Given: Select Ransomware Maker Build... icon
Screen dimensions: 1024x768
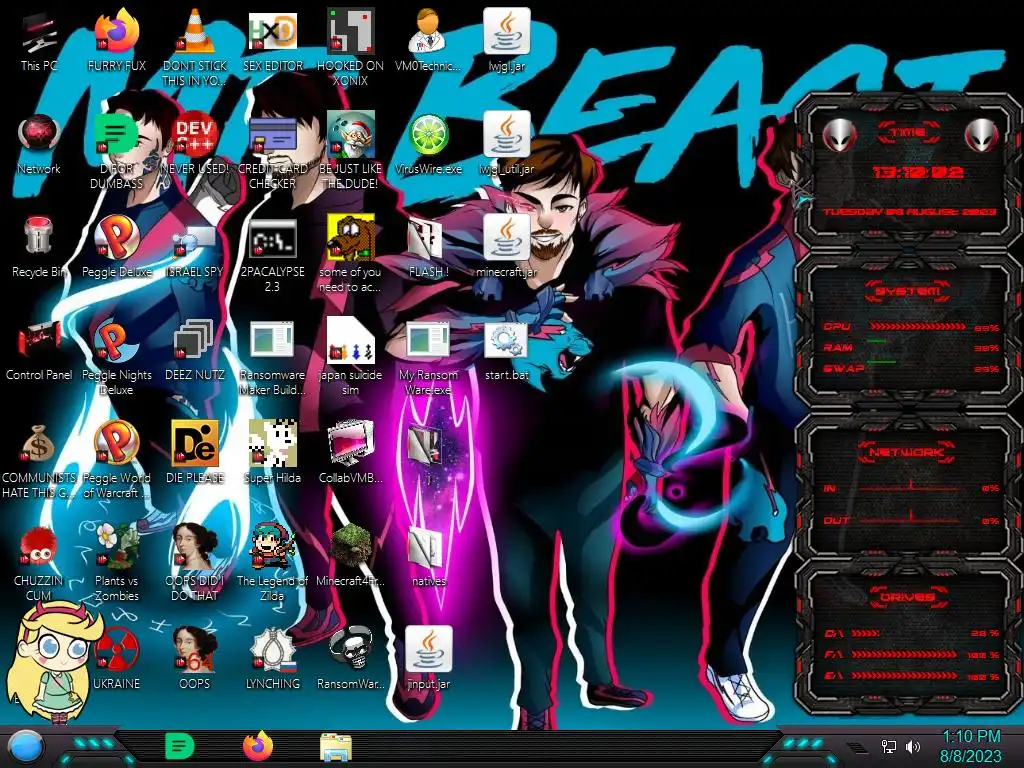Looking at the screenshot, I should coord(272,357).
